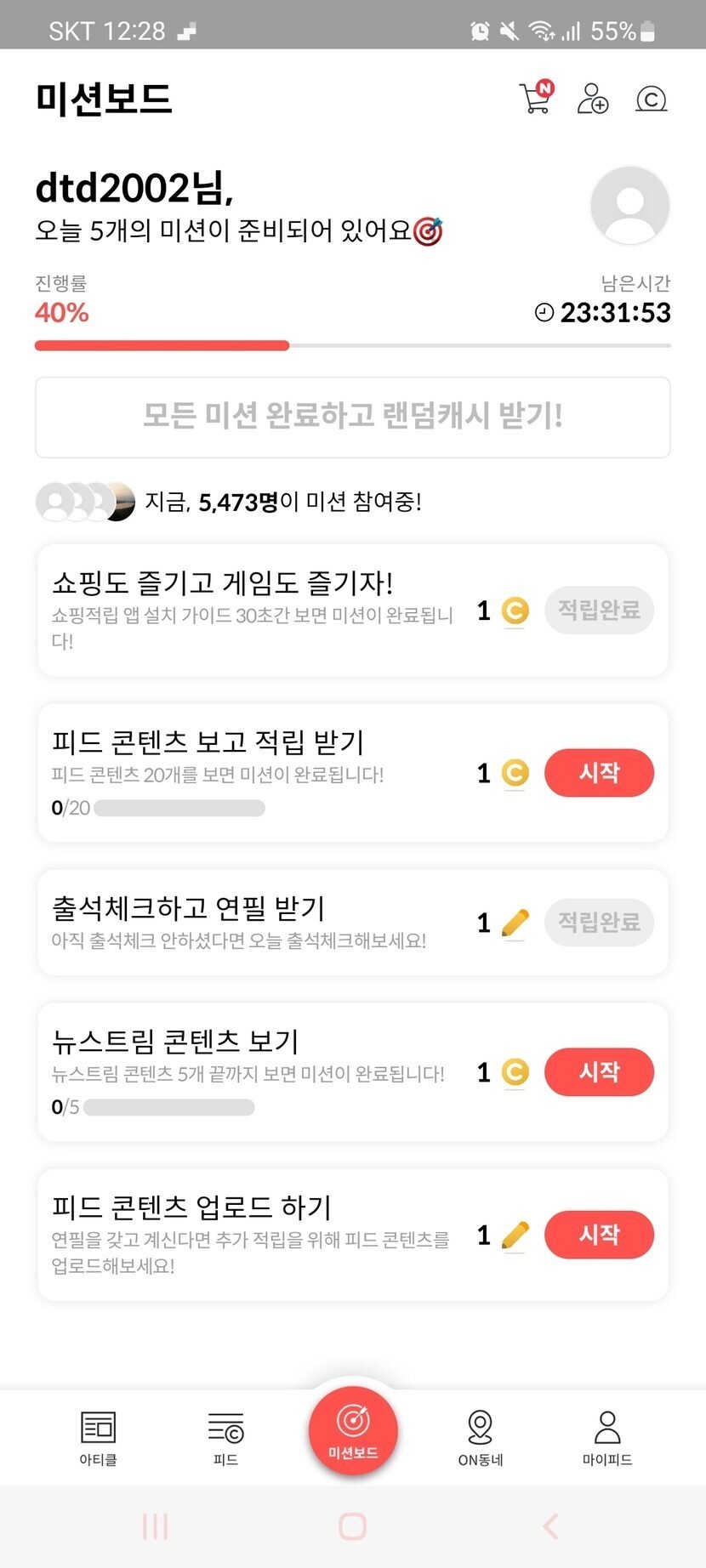Tap the mission progress bar
This screenshot has width=706, height=1568.
click(352, 345)
